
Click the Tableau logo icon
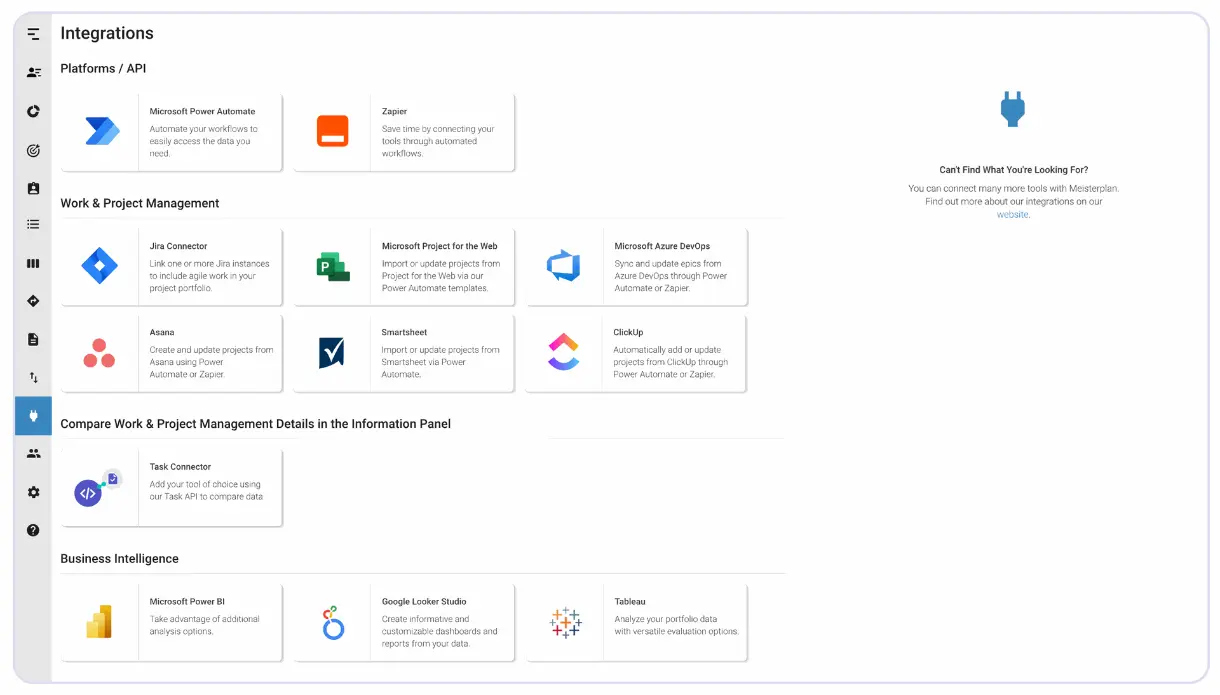(565, 623)
